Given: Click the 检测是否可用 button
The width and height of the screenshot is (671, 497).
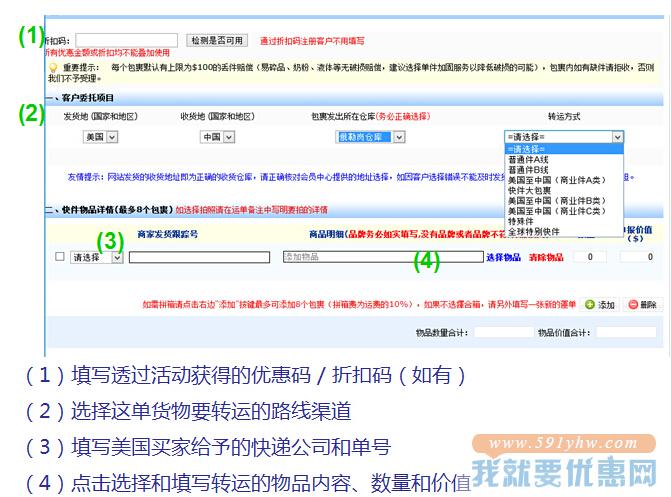Looking at the screenshot, I should (217, 40).
